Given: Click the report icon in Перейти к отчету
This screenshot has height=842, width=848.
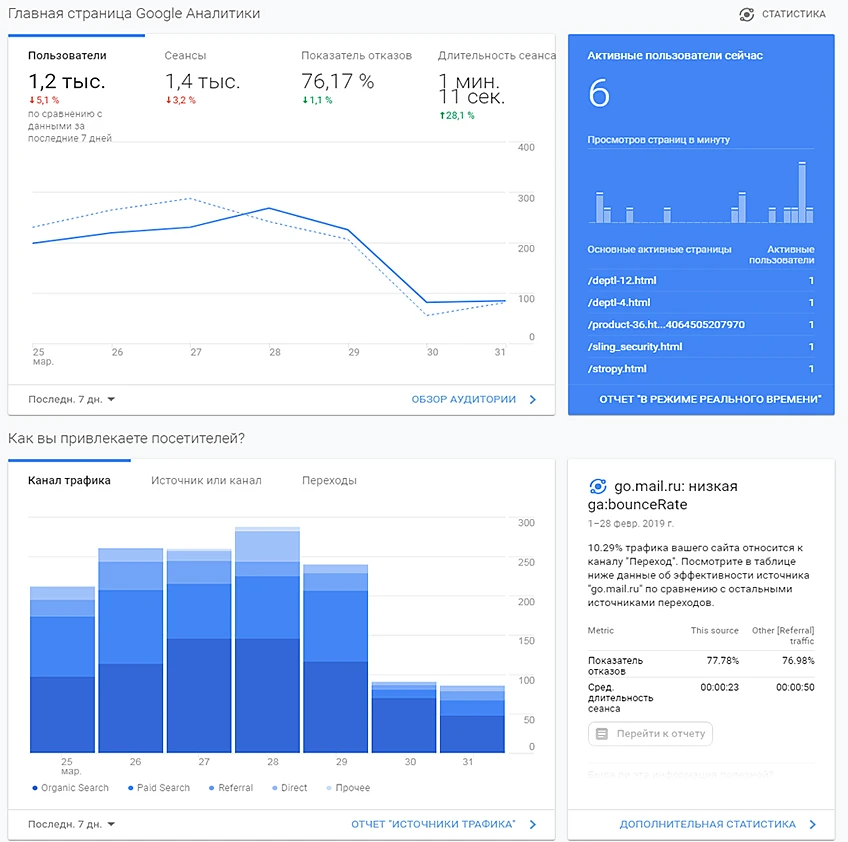Looking at the screenshot, I should [601, 734].
